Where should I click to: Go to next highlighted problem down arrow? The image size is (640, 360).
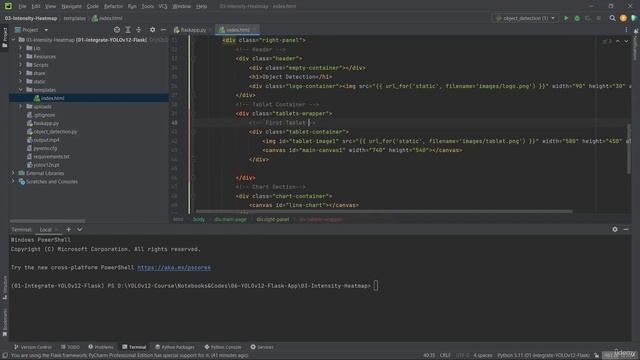(x=626, y=41)
